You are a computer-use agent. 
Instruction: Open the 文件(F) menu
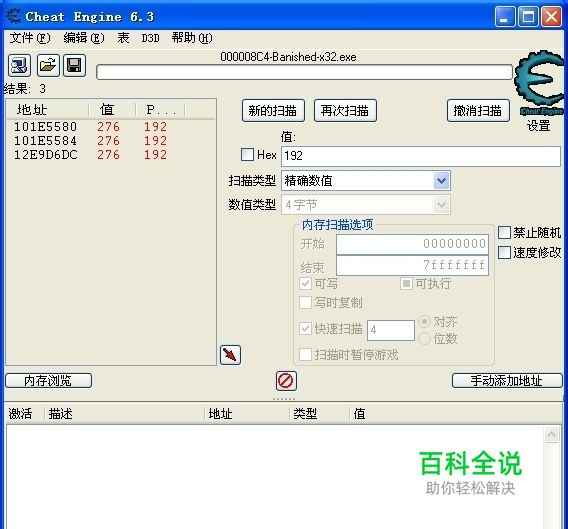pyautogui.click(x=30, y=38)
